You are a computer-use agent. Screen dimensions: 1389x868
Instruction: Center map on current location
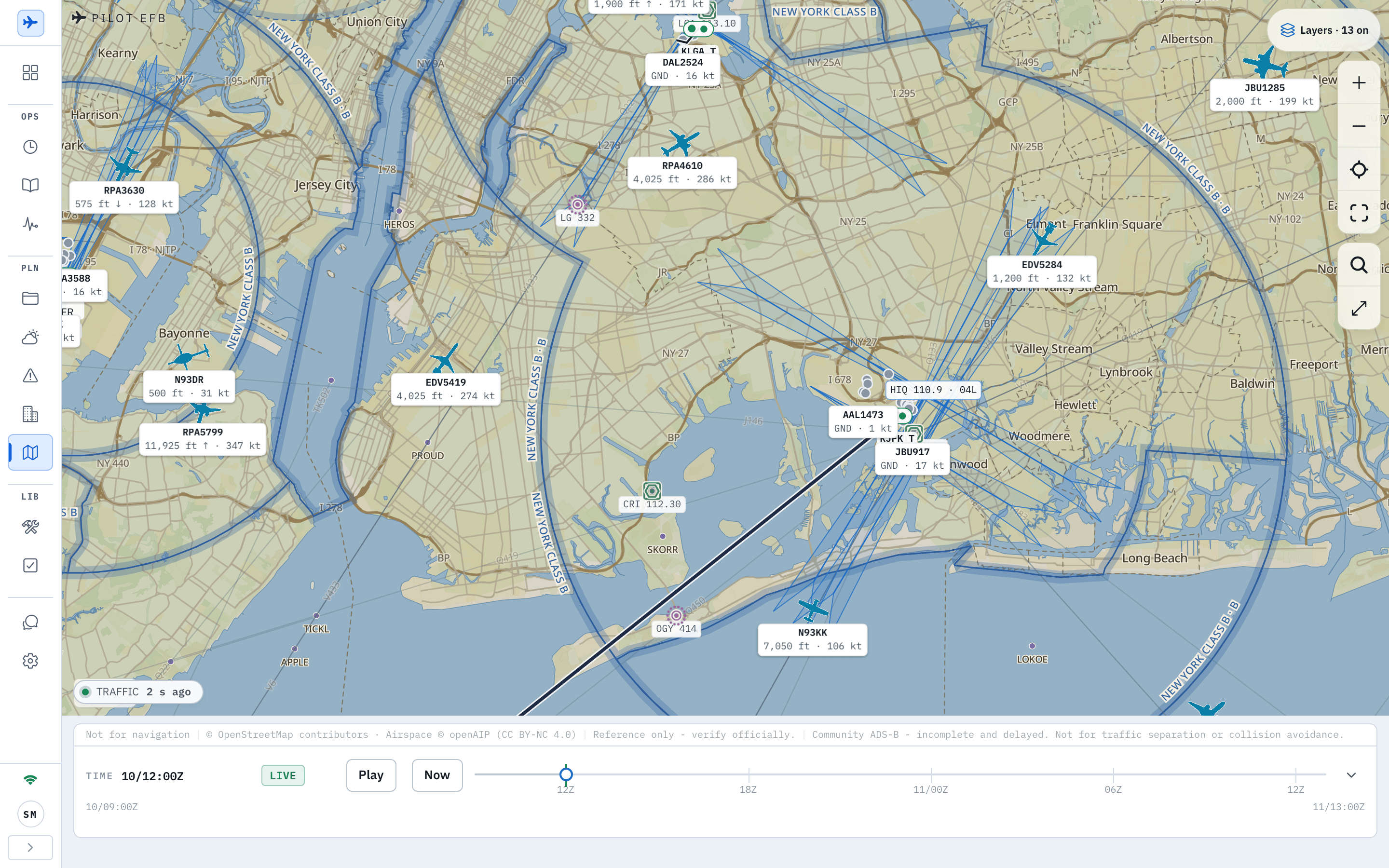coord(1359,169)
